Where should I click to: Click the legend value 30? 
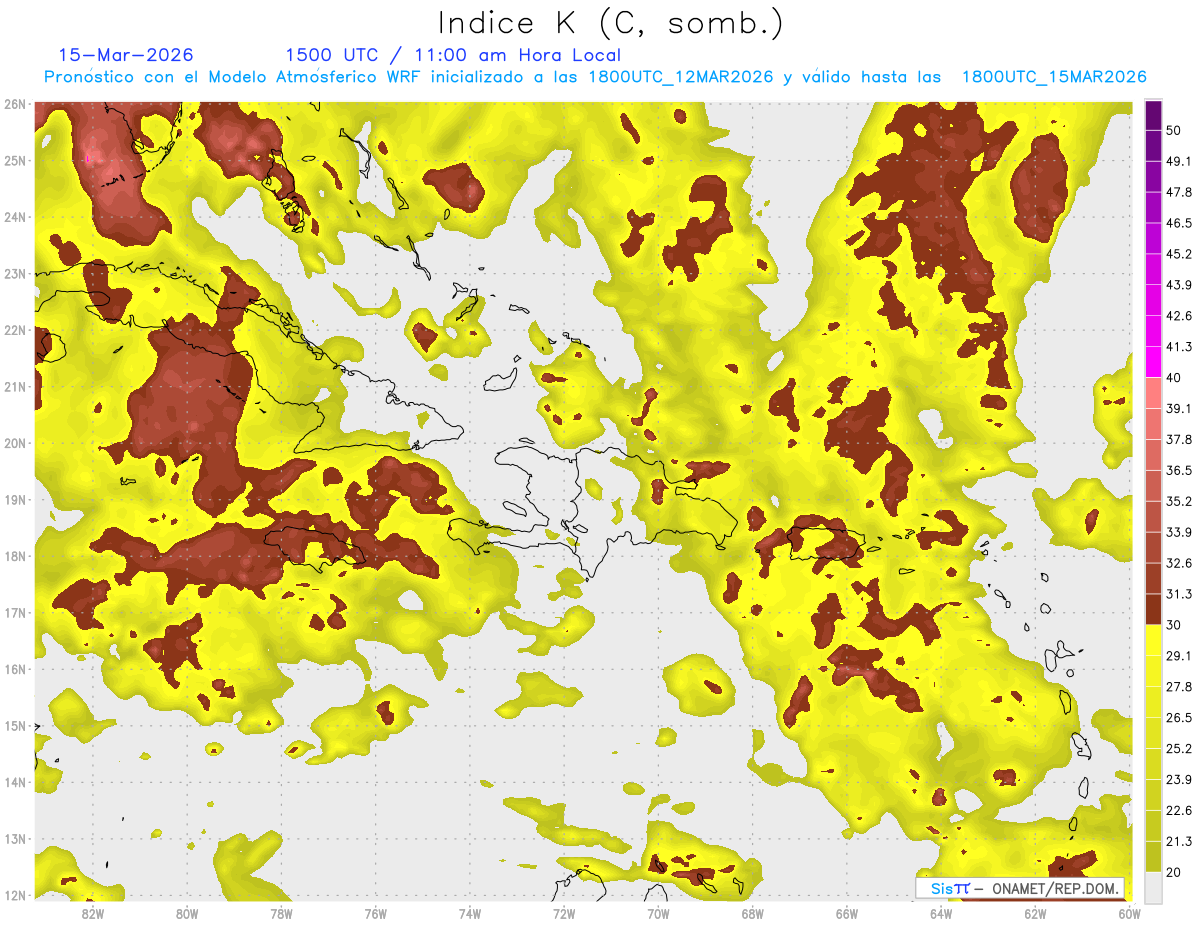click(1173, 625)
